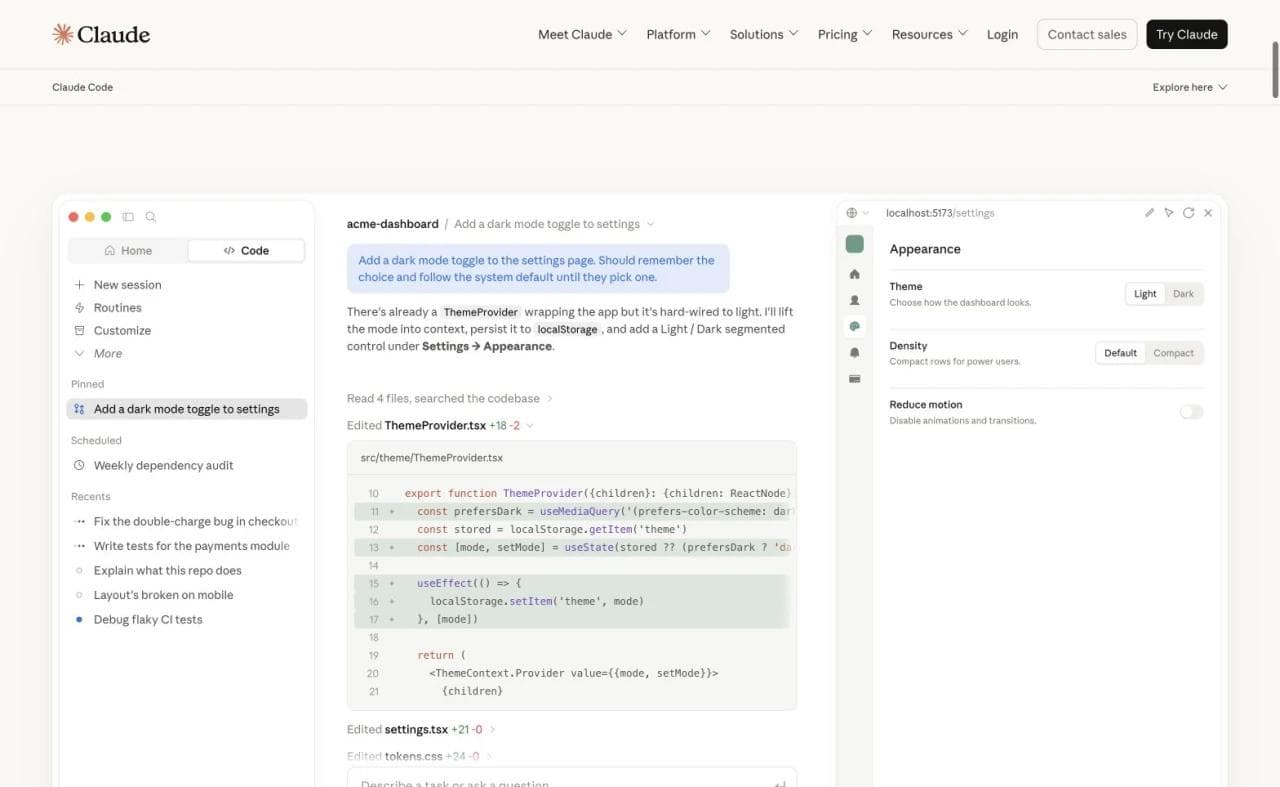Open the dashboard user profile icon

(854, 300)
